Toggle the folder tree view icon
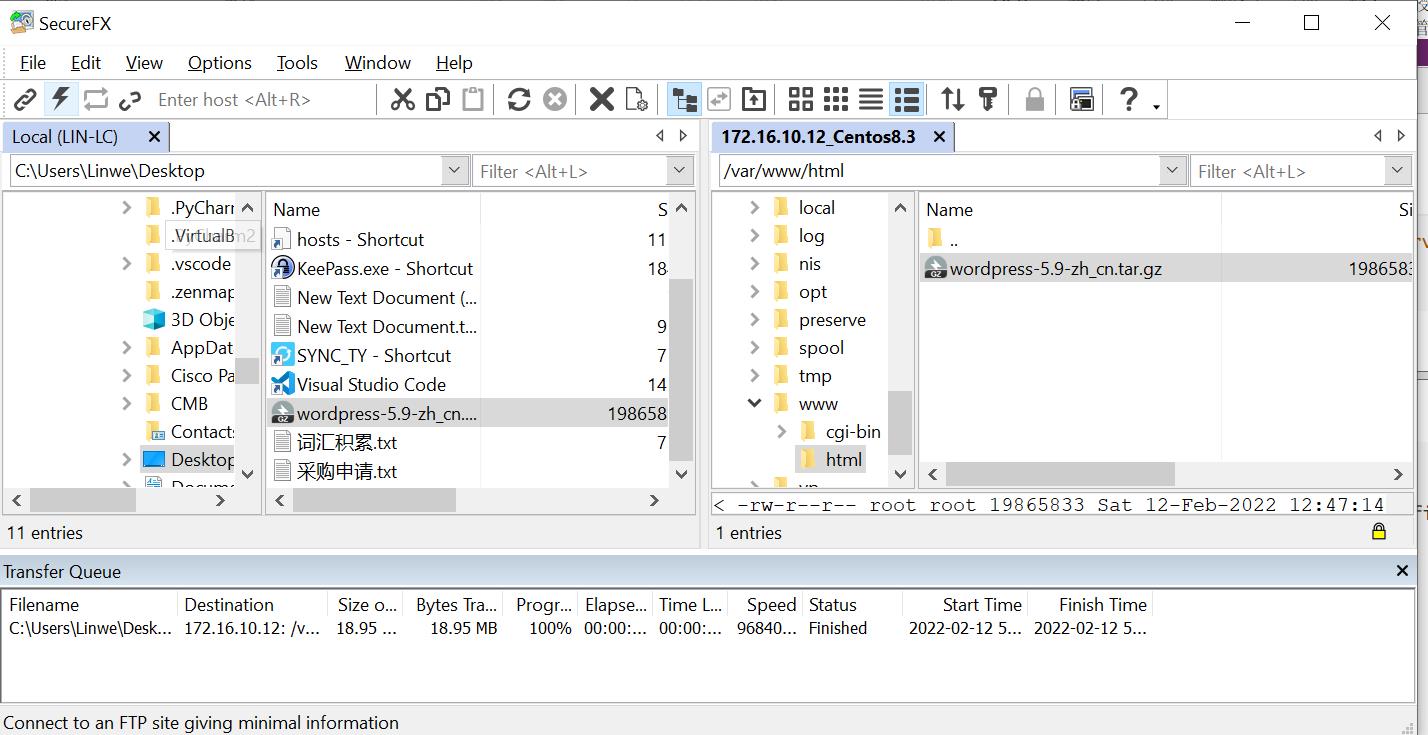Screen dimensions: 1428x735 pyautogui.click(x=684, y=99)
